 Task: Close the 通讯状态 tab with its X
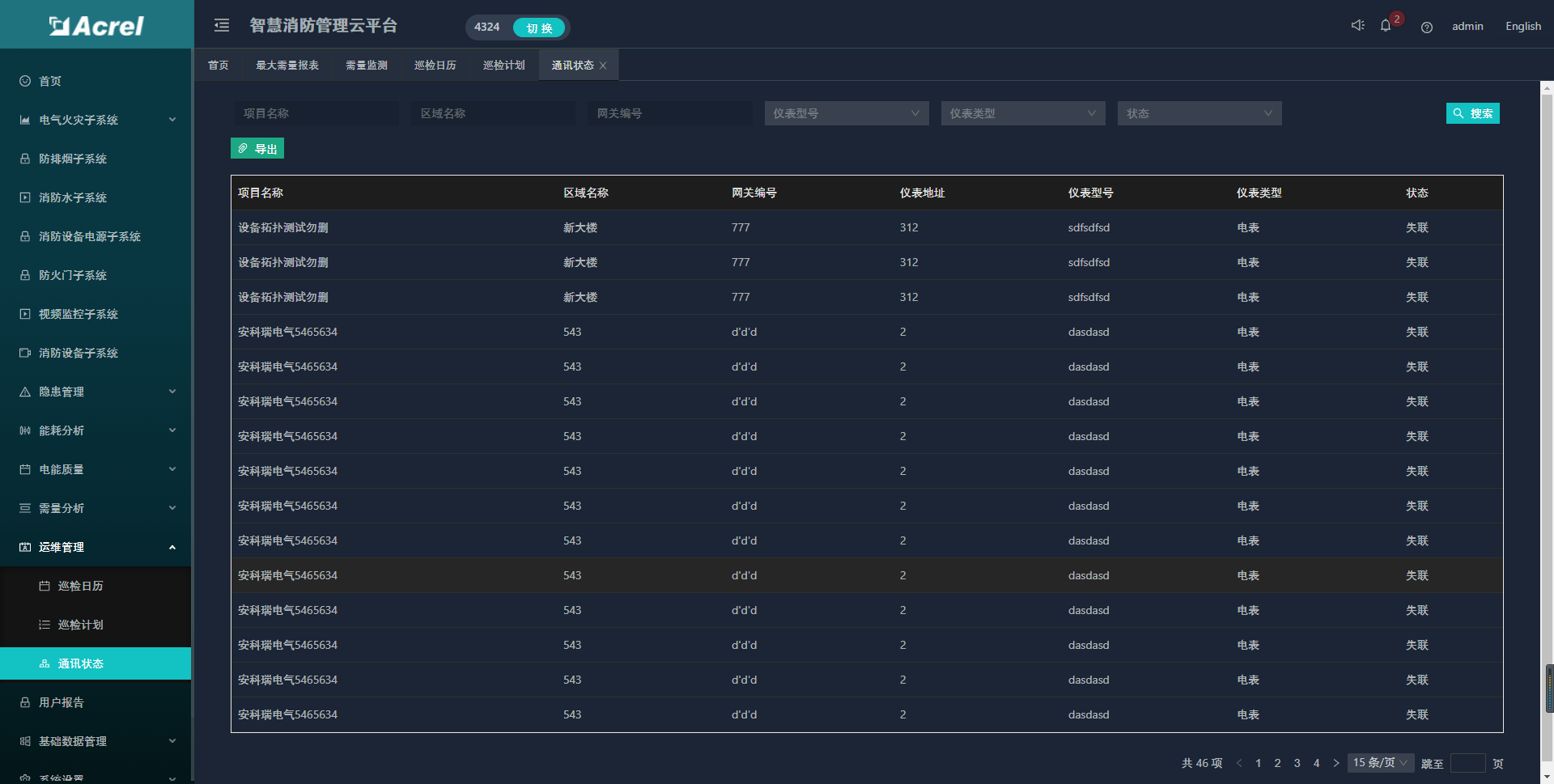pyautogui.click(x=603, y=66)
